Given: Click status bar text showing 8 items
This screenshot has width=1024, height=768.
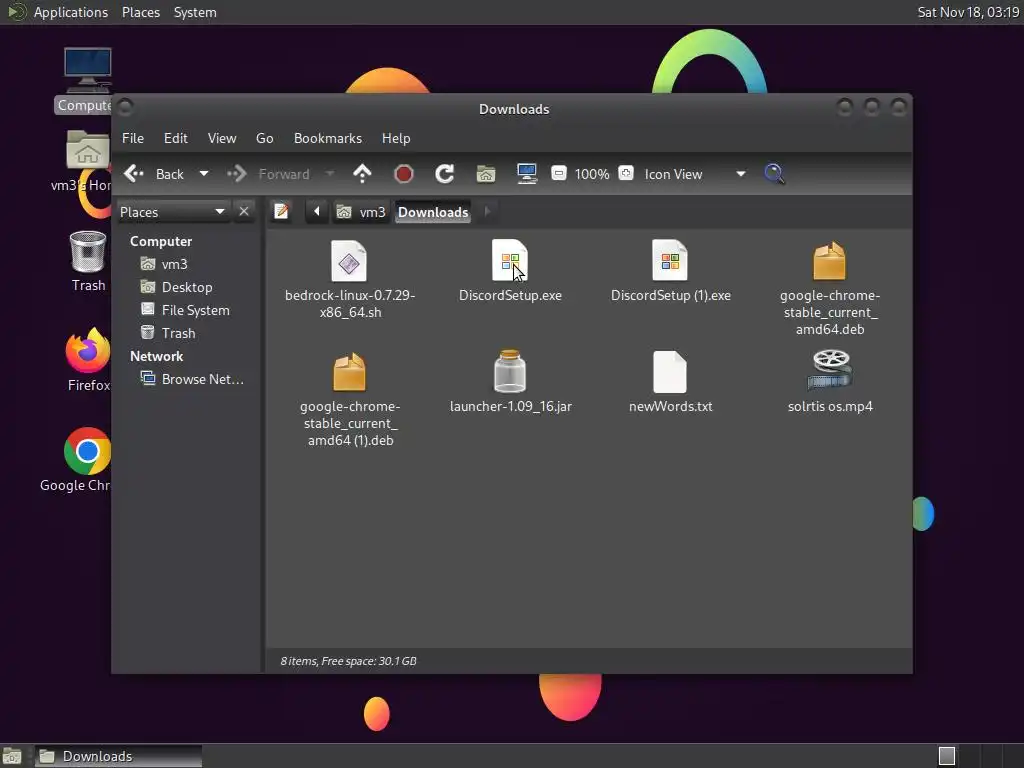Looking at the screenshot, I should (x=348, y=661).
